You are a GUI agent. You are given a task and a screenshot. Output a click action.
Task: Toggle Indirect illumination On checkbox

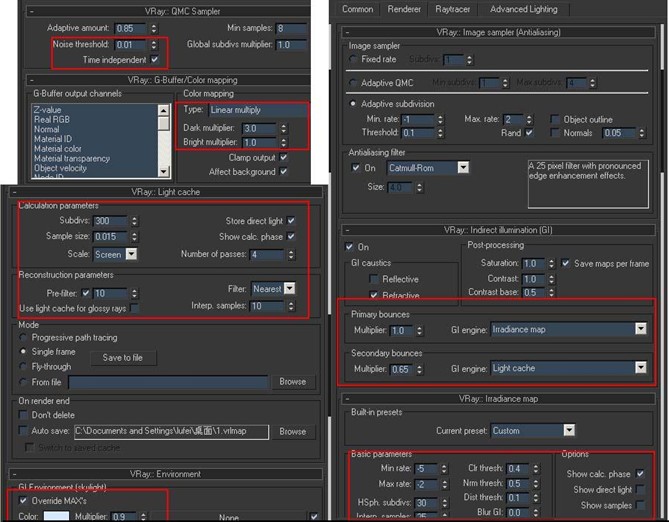click(349, 247)
